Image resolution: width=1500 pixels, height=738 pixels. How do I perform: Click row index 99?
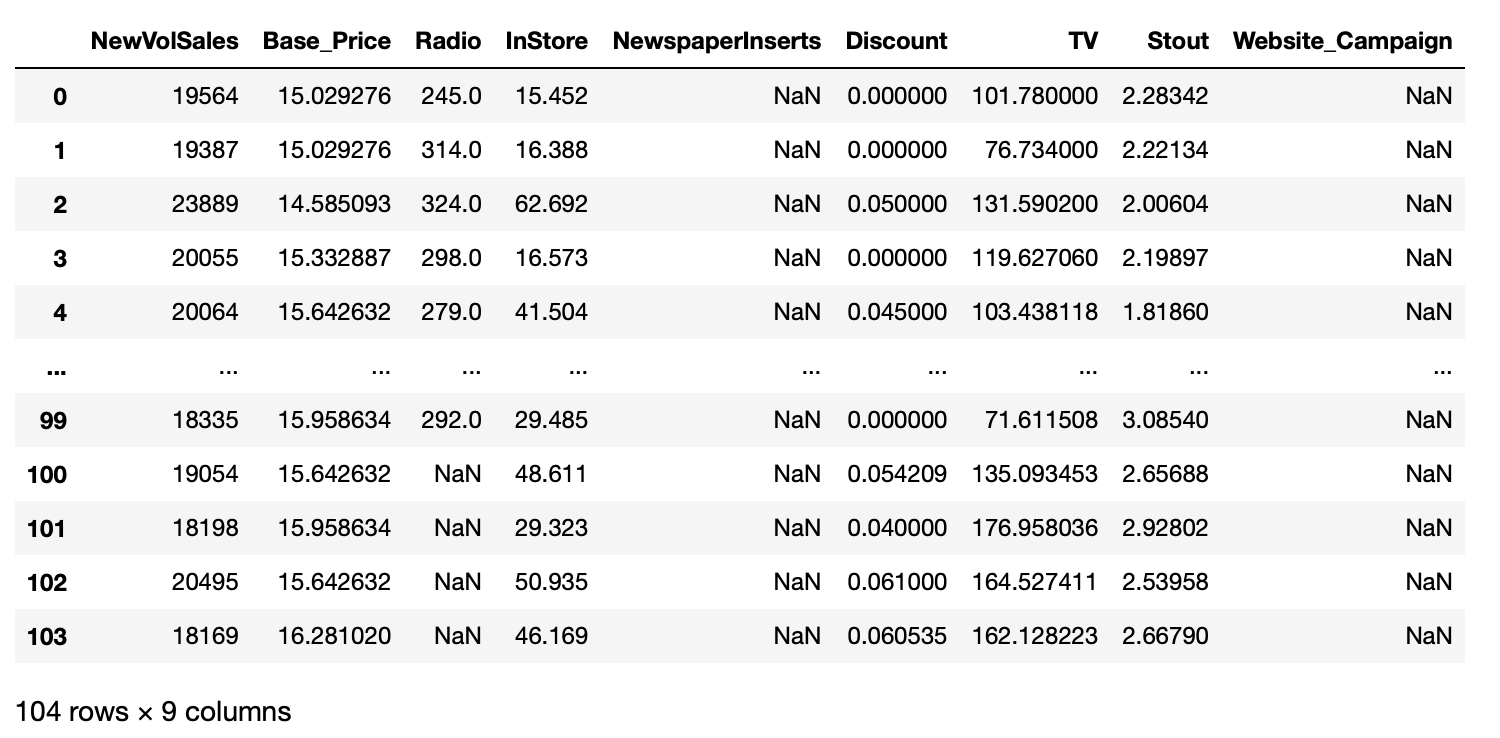tap(53, 420)
